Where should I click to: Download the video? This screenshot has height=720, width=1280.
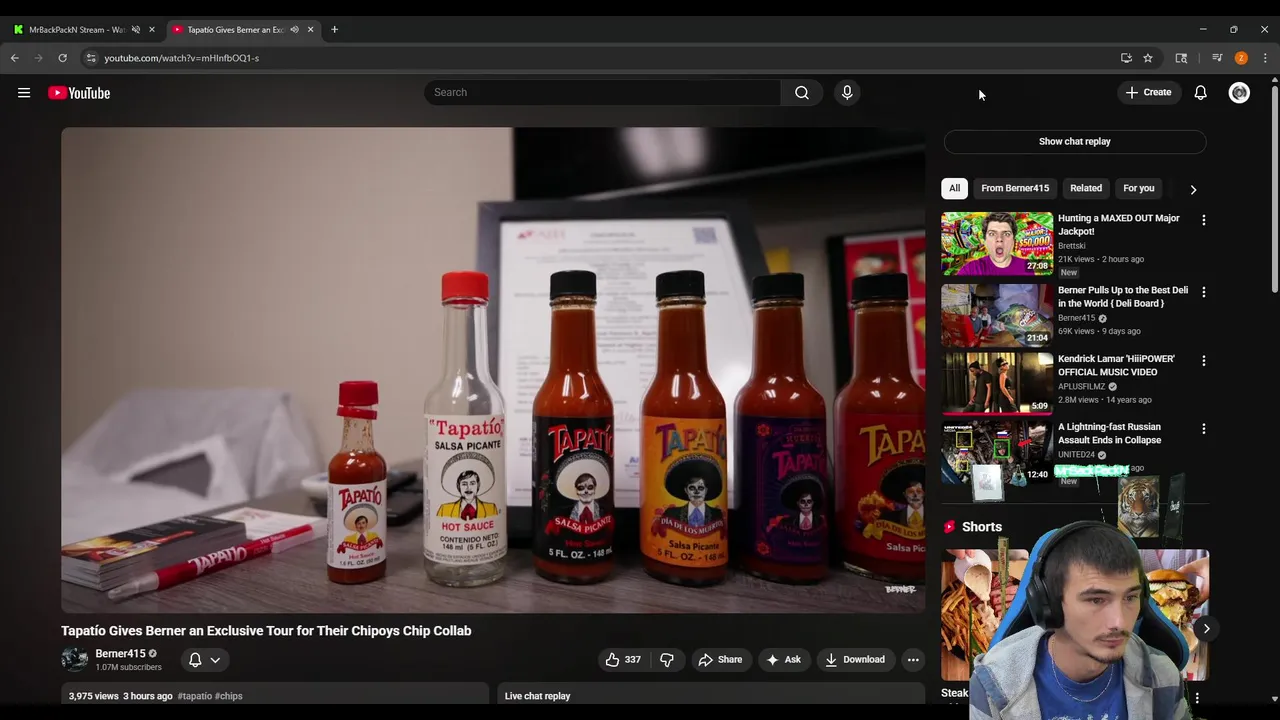click(855, 660)
